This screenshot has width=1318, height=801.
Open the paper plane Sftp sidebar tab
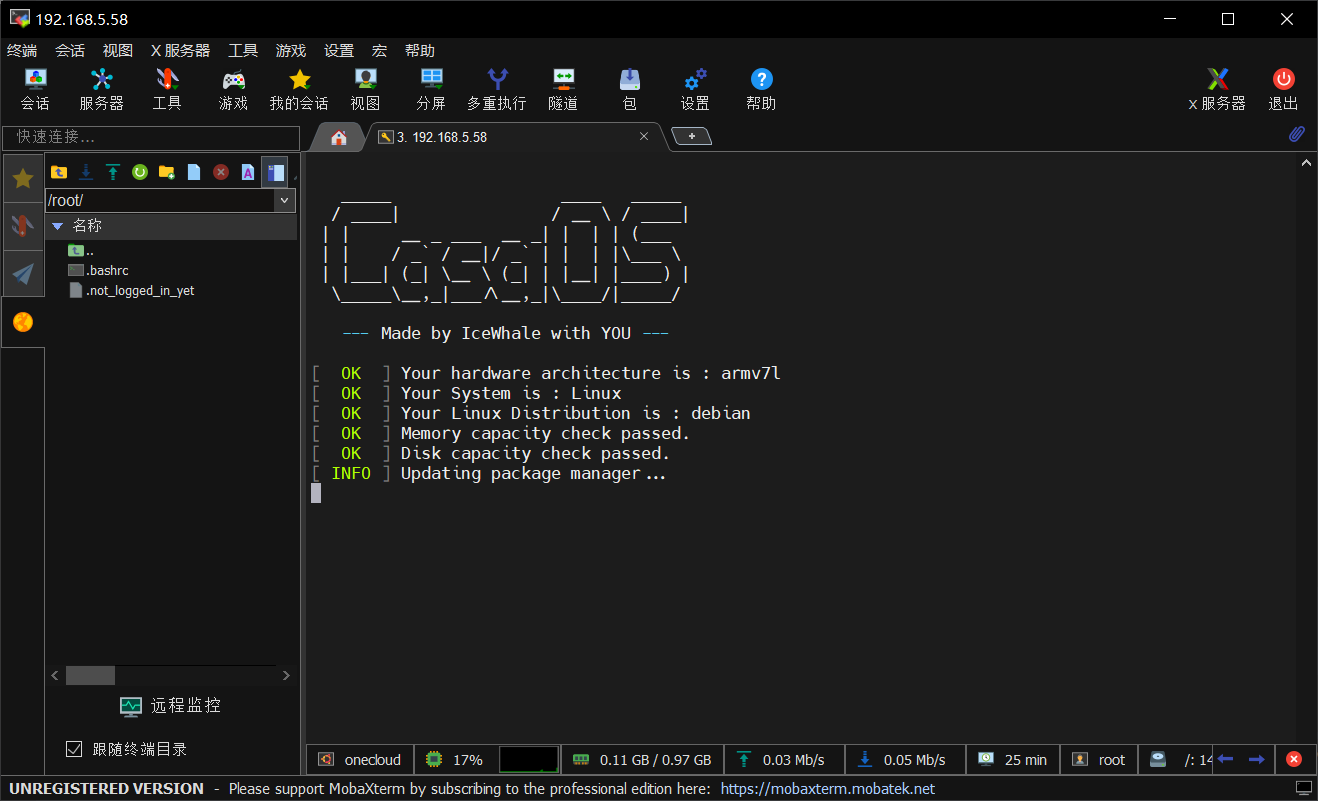(23, 273)
